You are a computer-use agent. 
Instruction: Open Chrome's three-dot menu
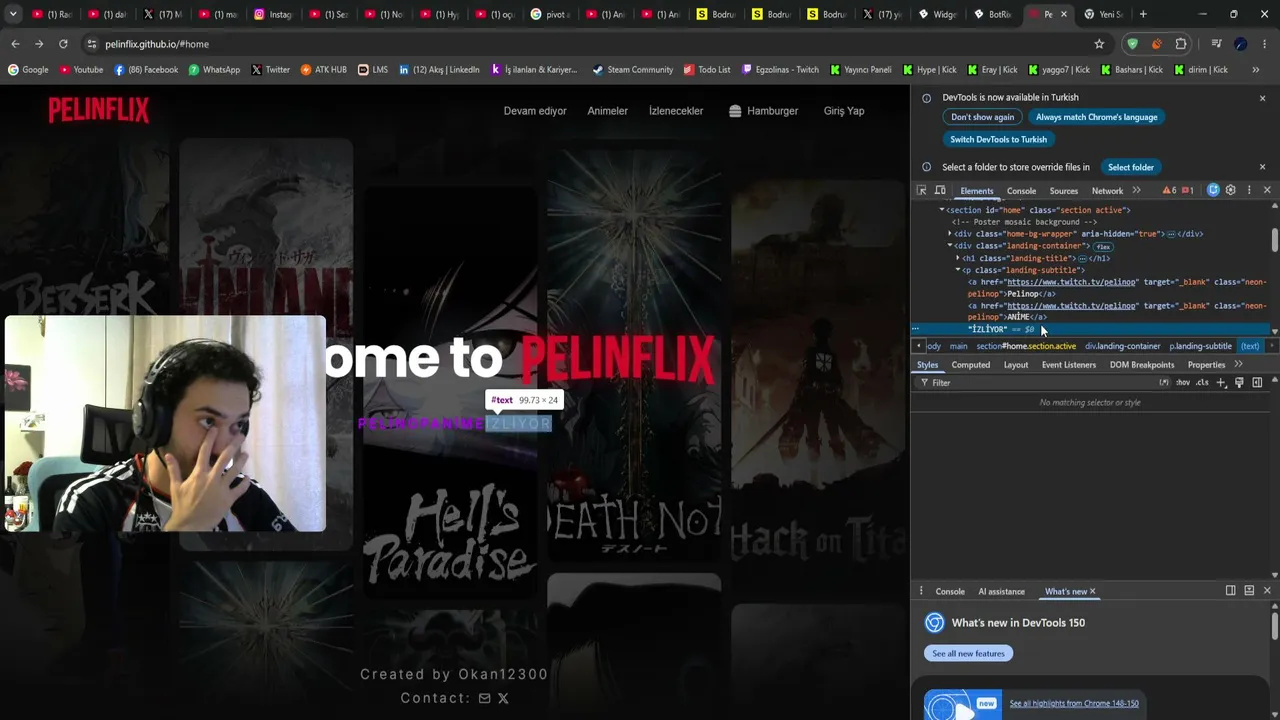pos(1265,44)
